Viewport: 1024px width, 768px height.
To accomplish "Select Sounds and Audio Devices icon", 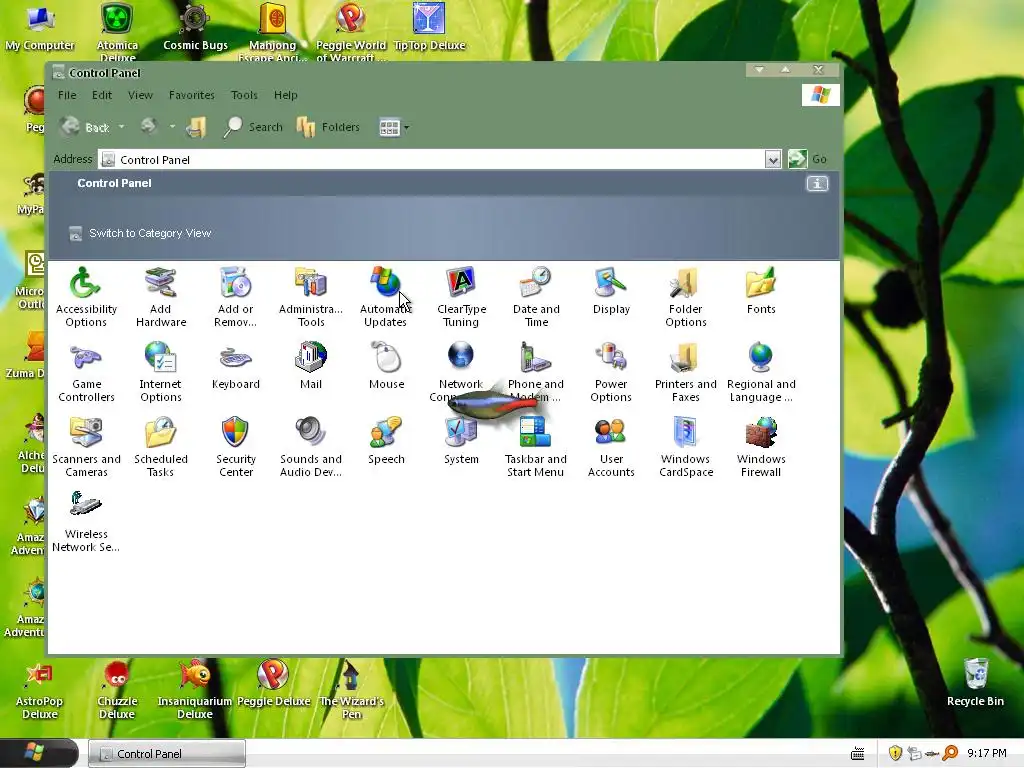I will pos(311,447).
